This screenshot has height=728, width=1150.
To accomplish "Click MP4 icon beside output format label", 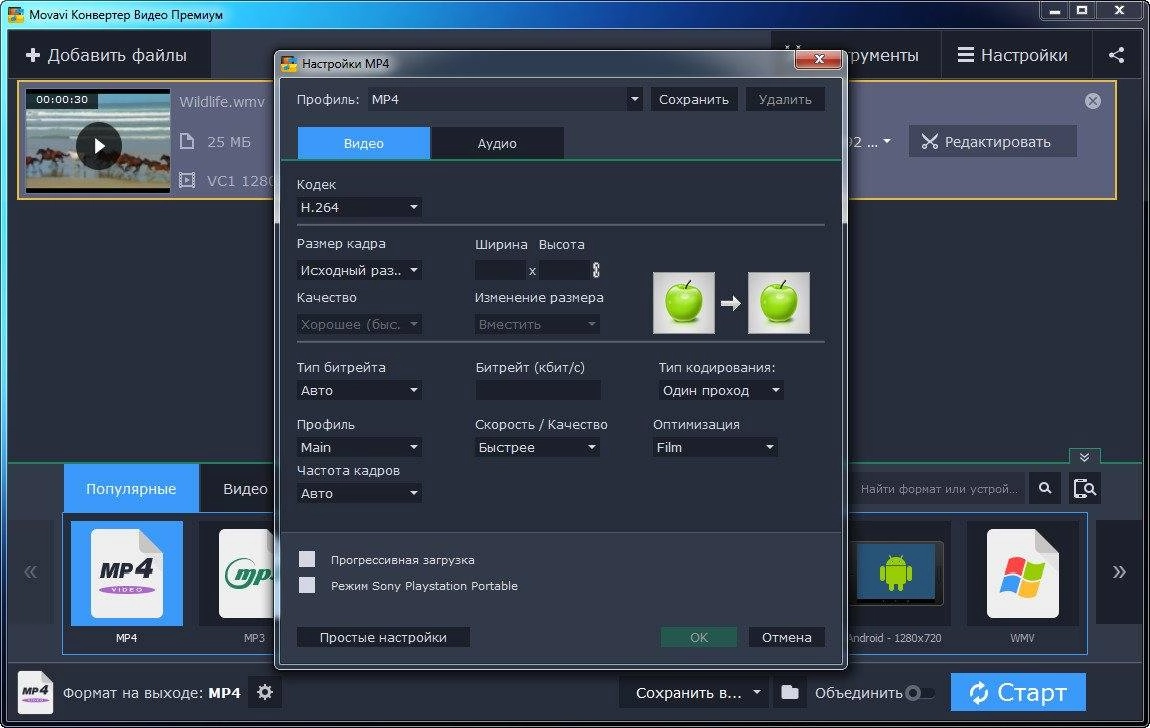I will (35, 692).
